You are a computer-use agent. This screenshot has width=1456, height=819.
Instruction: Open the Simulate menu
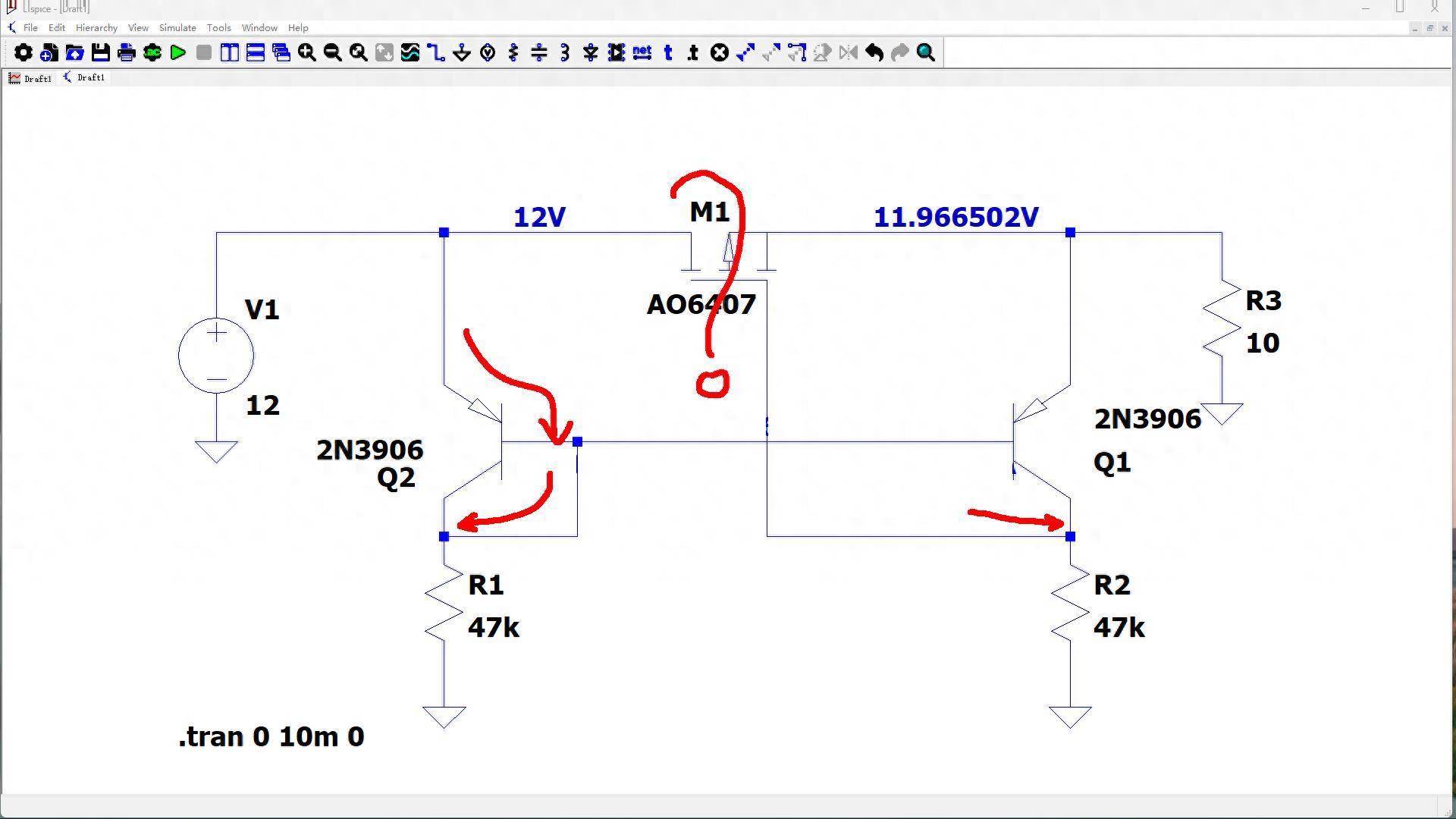point(177,28)
